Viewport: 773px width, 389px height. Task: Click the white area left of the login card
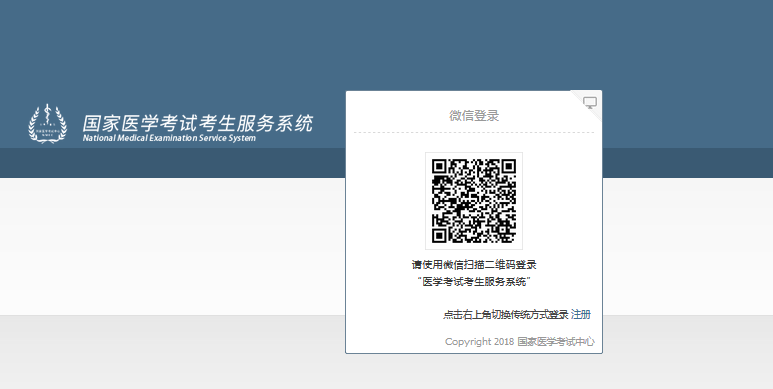(173, 247)
